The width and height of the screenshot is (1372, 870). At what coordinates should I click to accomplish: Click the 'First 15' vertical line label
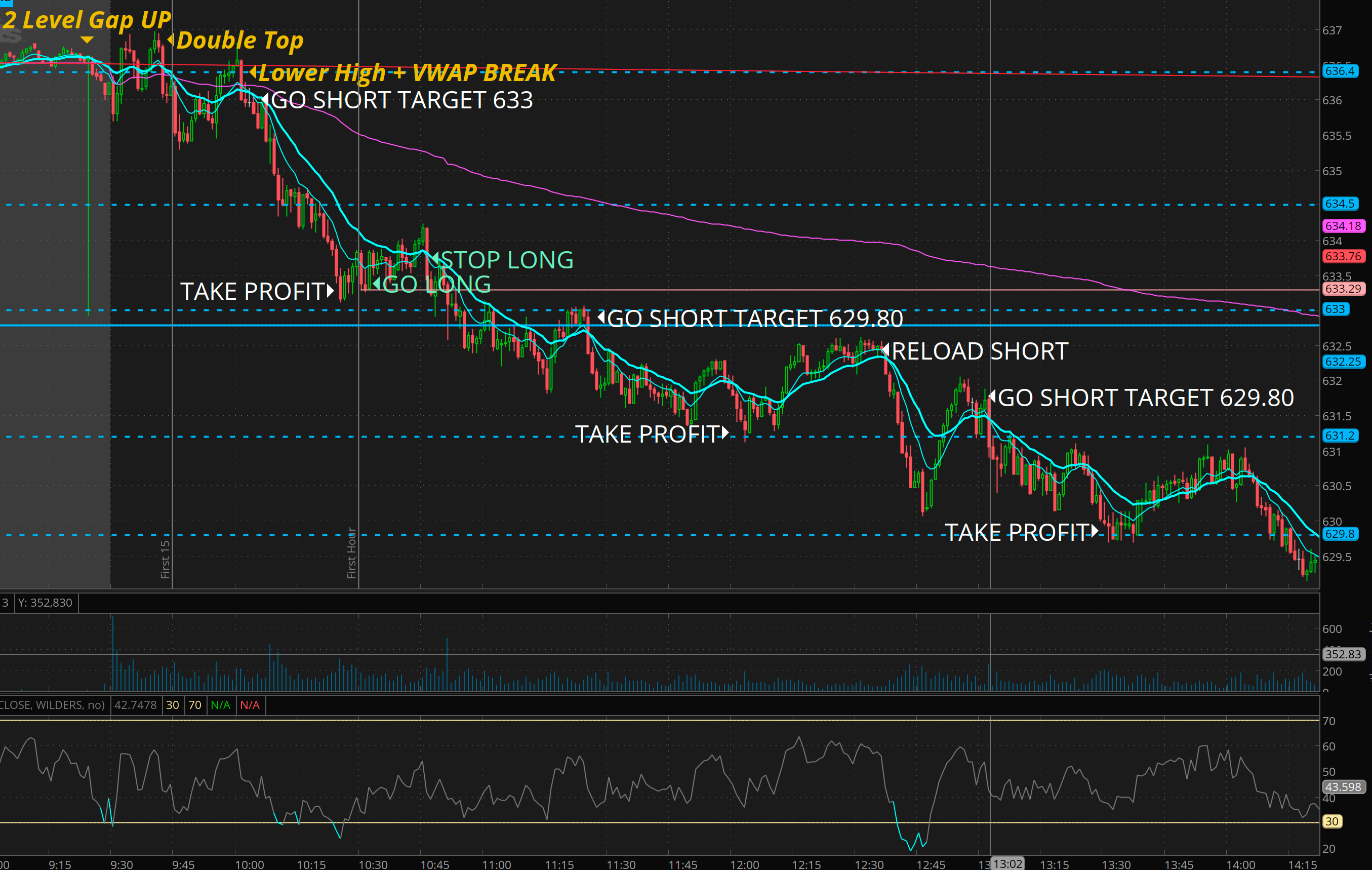tap(165, 560)
